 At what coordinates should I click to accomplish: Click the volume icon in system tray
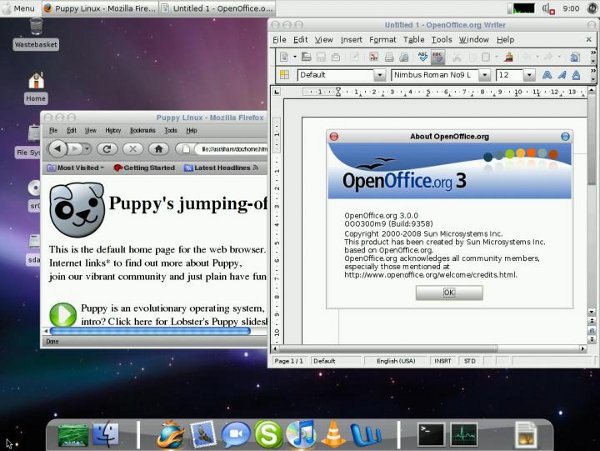tap(548, 8)
